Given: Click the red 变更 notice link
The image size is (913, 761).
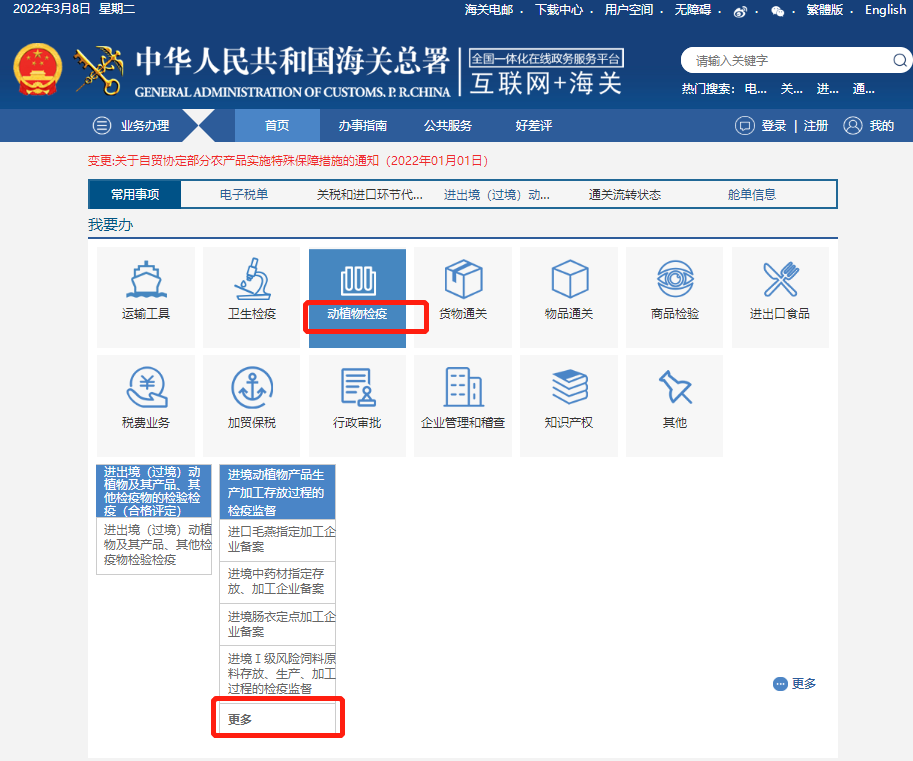Looking at the screenshot, I should point(288,160).
